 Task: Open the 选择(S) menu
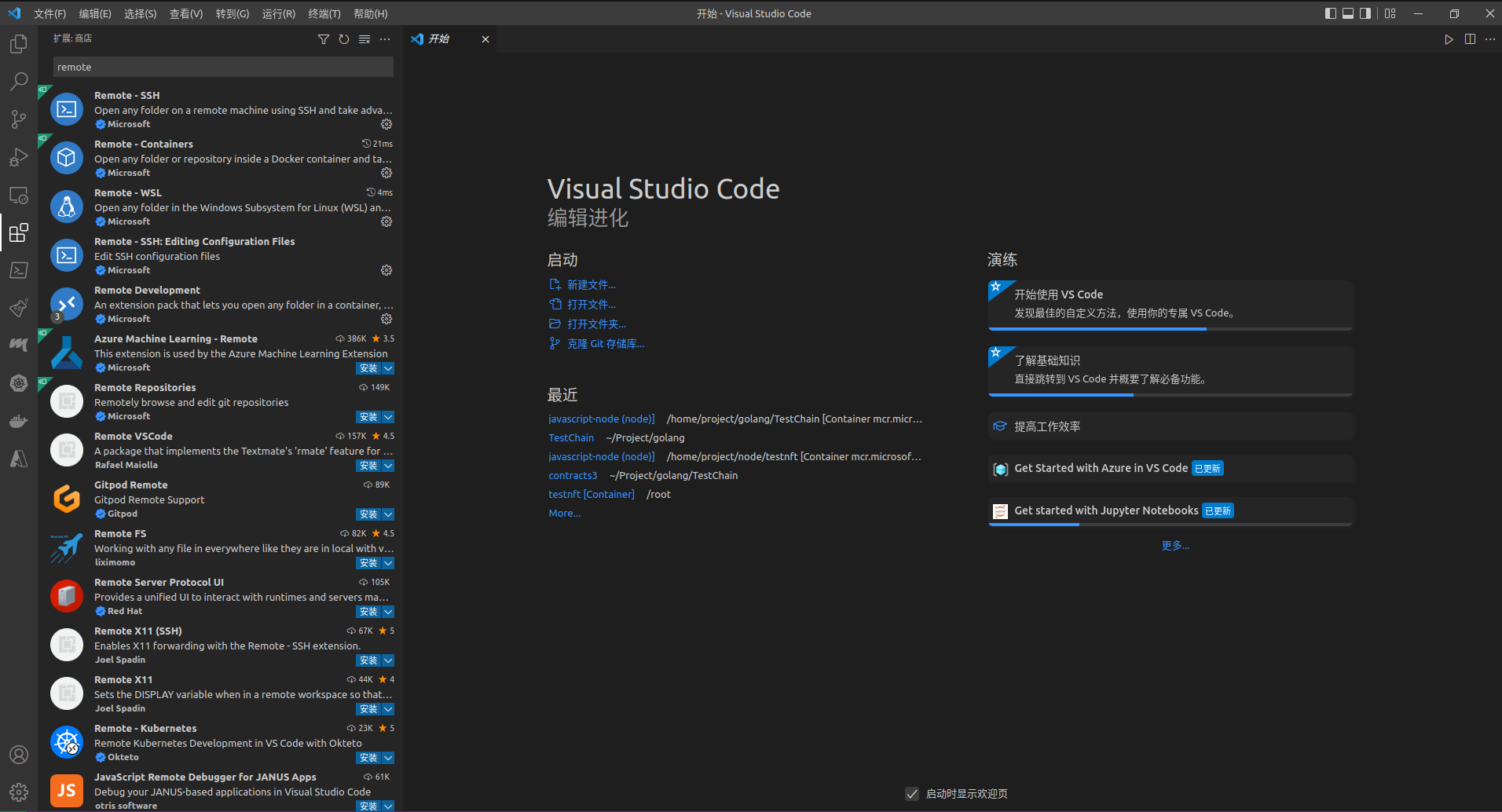pos(141,13)
